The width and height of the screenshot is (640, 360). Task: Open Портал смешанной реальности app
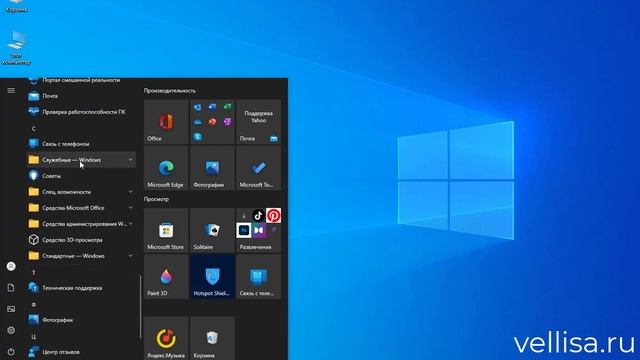click(x=81, y=80)
